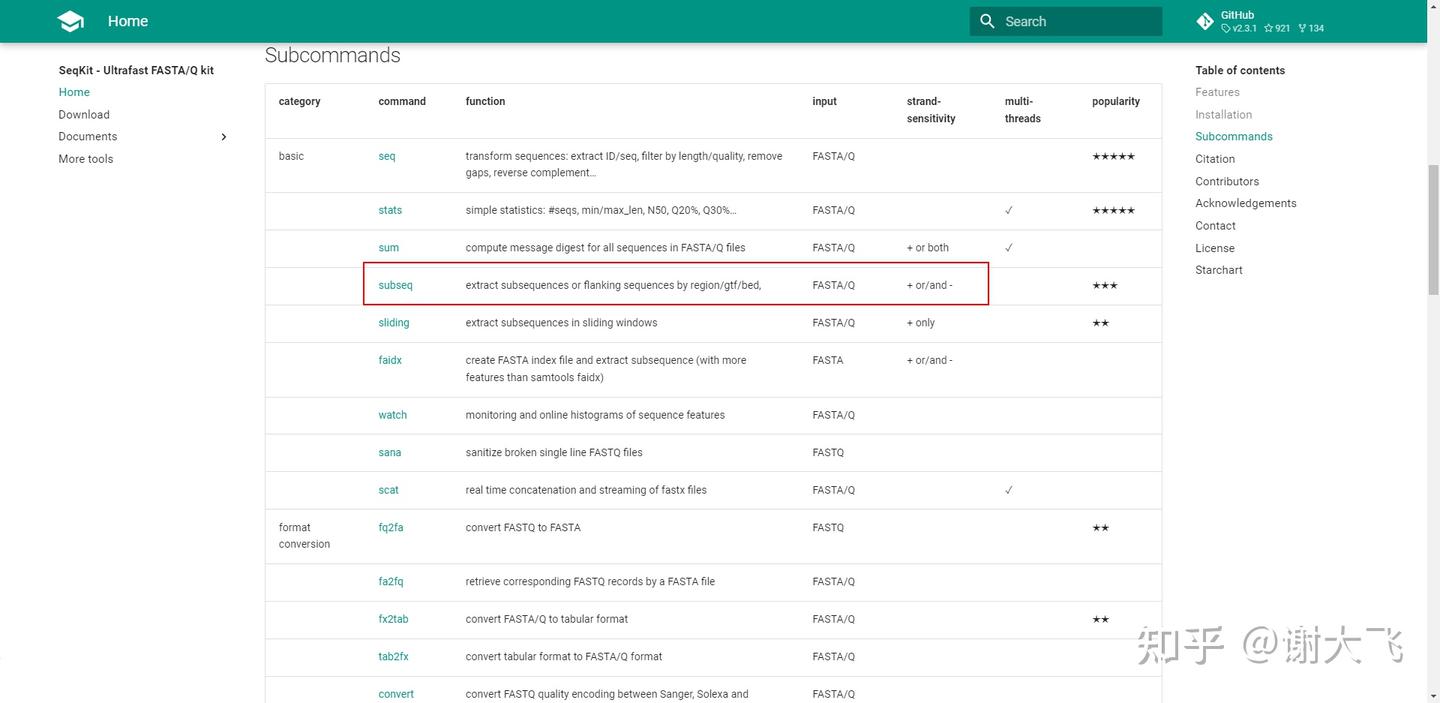
Task: Open the Starchart from table of contents
Action: pos(1218,269)
